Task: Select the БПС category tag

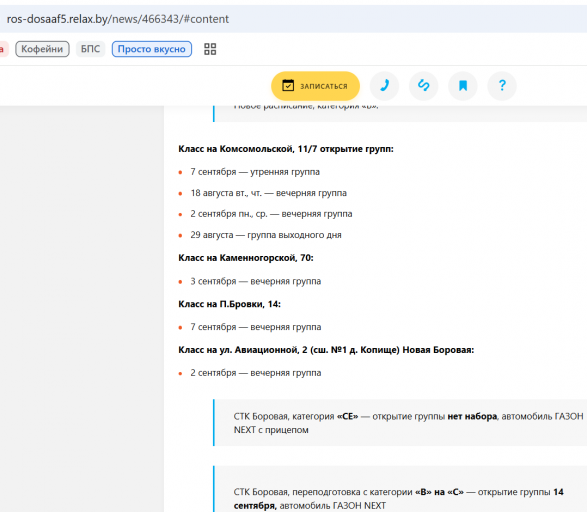Action: pos(91,49)
